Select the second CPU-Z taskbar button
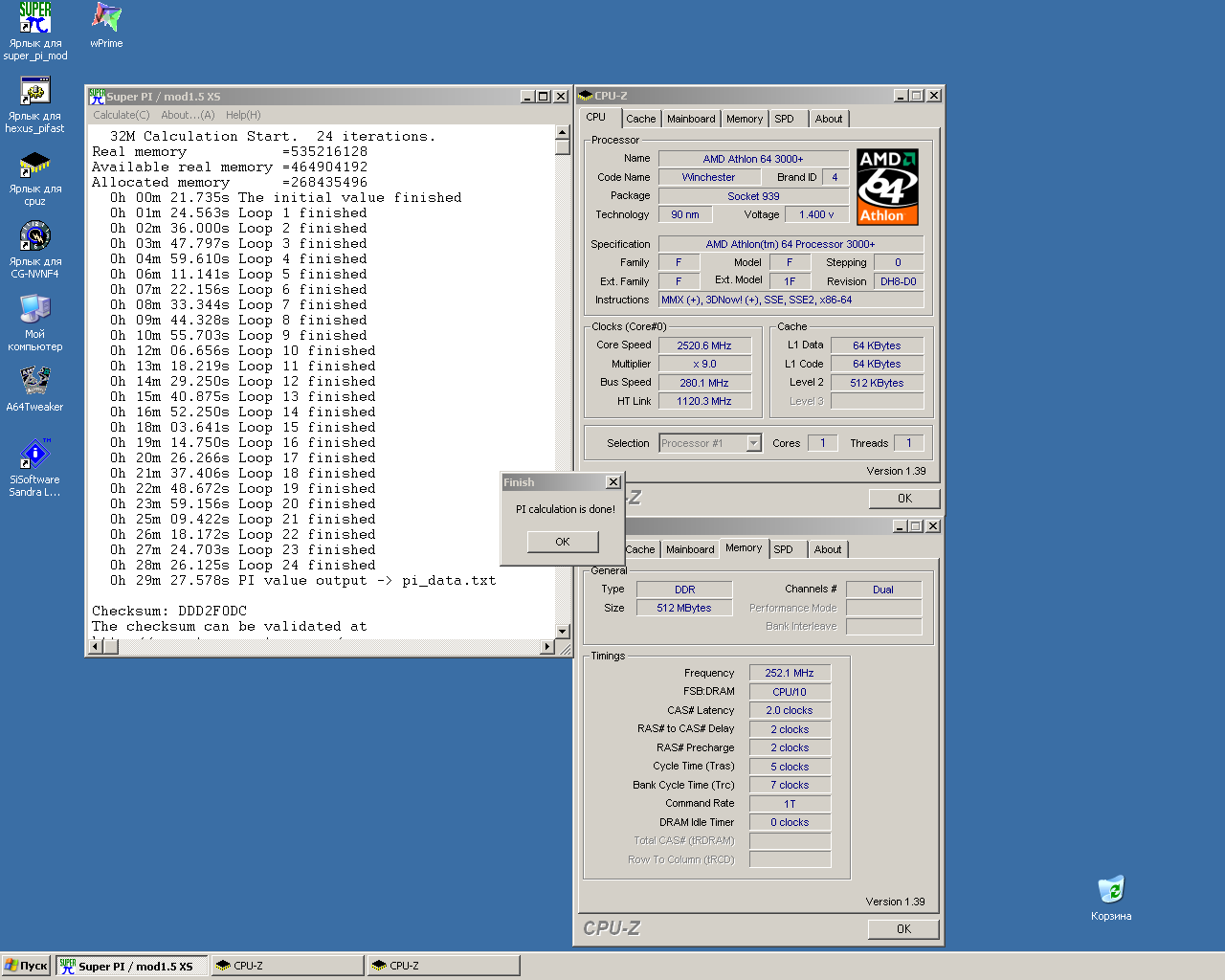Viewport: 1225px width, 980px height. click(x=444, y=966)
